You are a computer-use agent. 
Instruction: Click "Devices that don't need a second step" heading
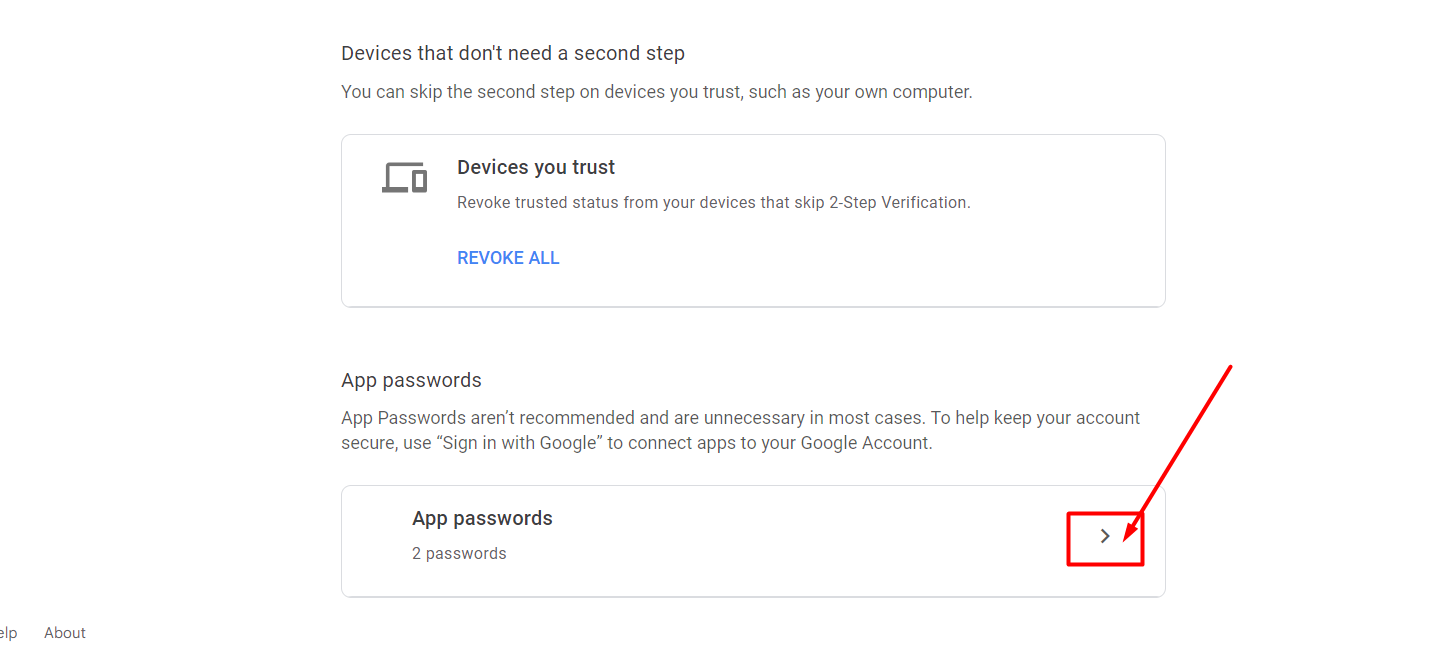513,53
